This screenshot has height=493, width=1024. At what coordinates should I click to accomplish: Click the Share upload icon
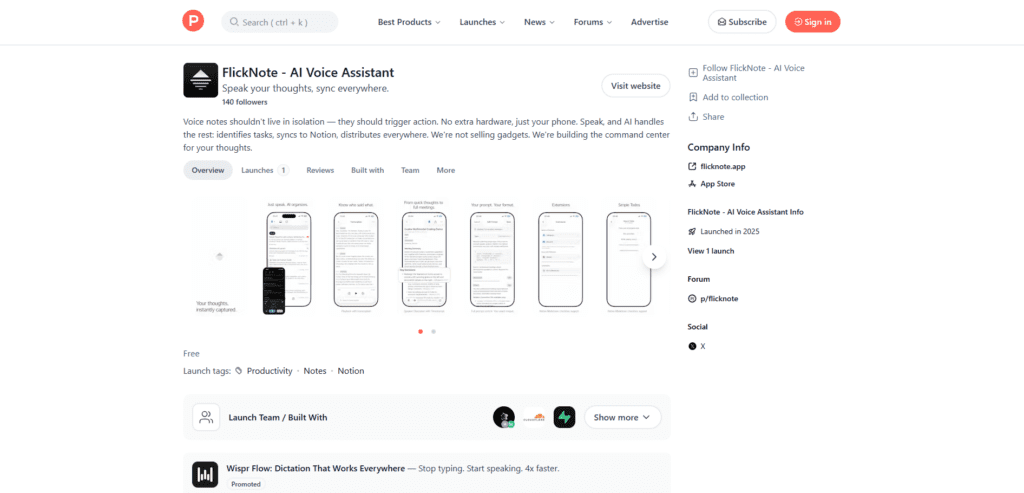tap(693, 117)
